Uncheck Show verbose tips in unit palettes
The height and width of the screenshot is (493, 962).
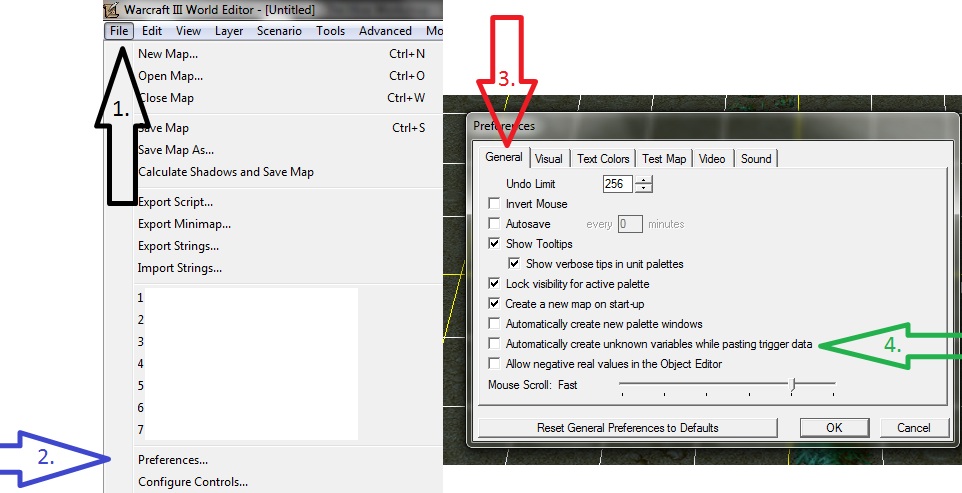coord(514,264)
